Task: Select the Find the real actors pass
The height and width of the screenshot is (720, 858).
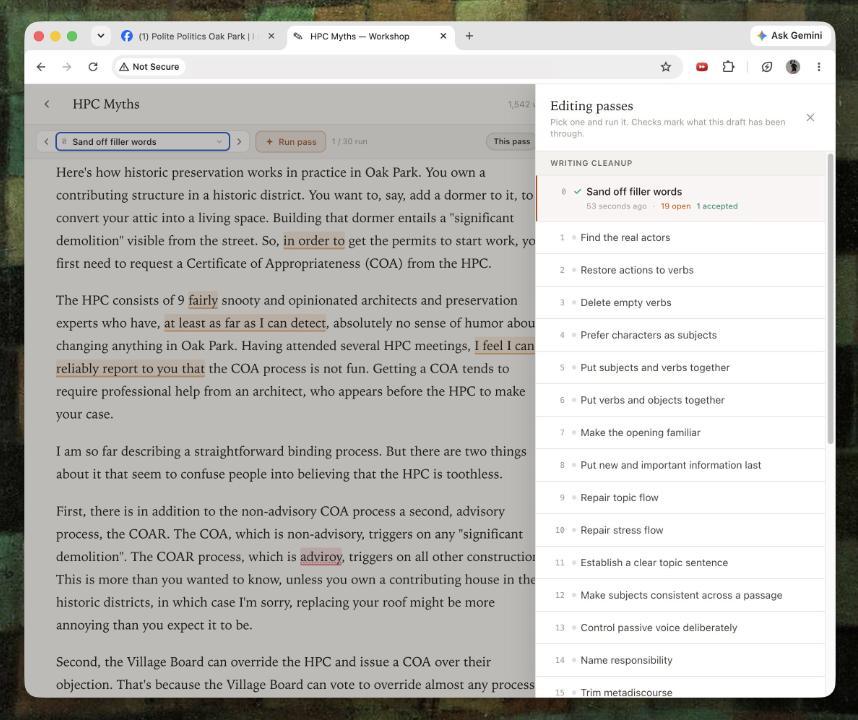Action: [x=680, y=237]
